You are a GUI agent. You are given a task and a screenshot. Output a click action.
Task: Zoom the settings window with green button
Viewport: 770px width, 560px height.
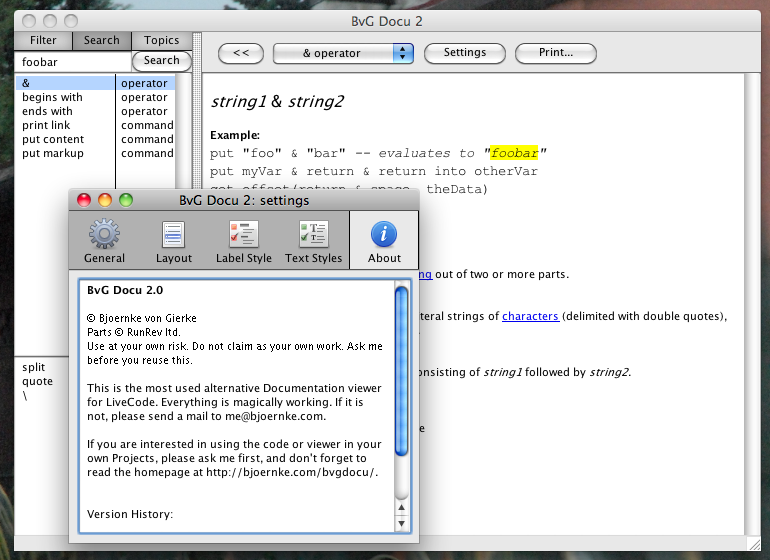tap(126, 200)
